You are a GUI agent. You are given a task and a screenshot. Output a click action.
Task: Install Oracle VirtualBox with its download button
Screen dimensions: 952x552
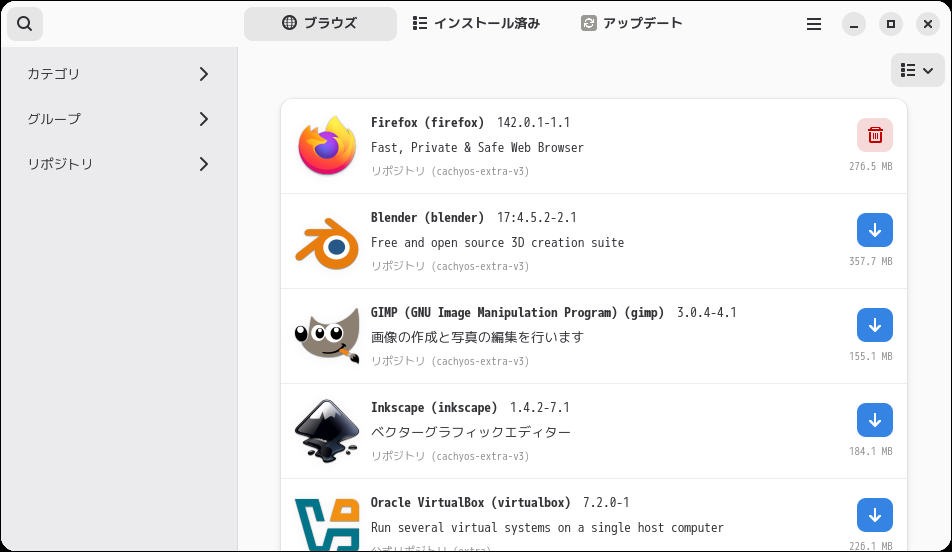pyautogui.click(x=874, y=515)
